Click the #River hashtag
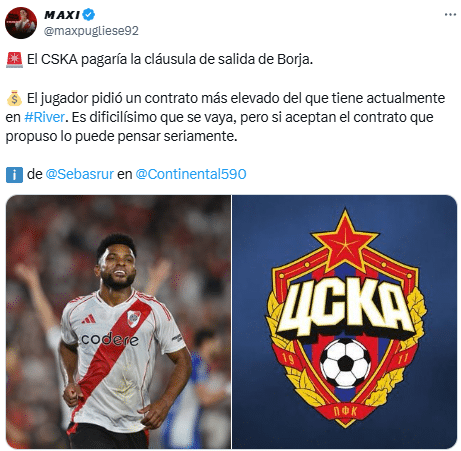 click(x=44, y=117)
